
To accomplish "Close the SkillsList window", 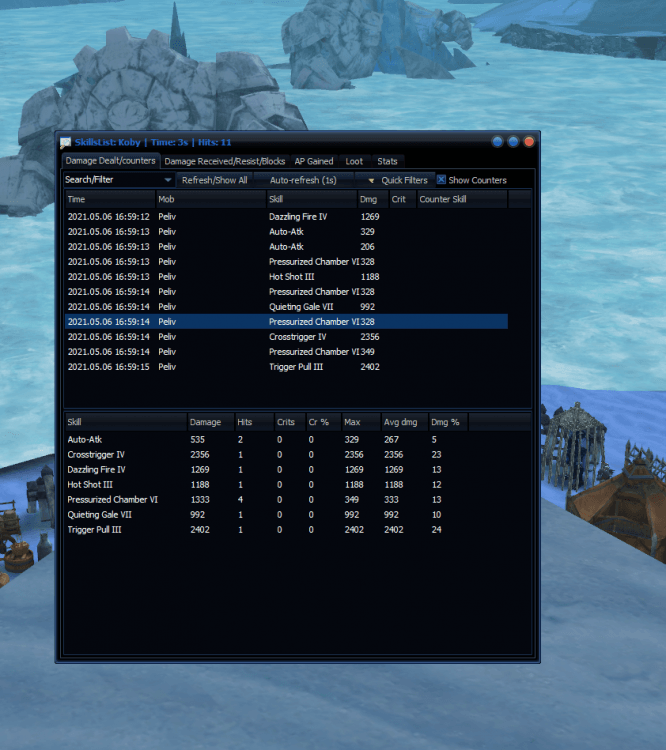I will tap(529, 142).
